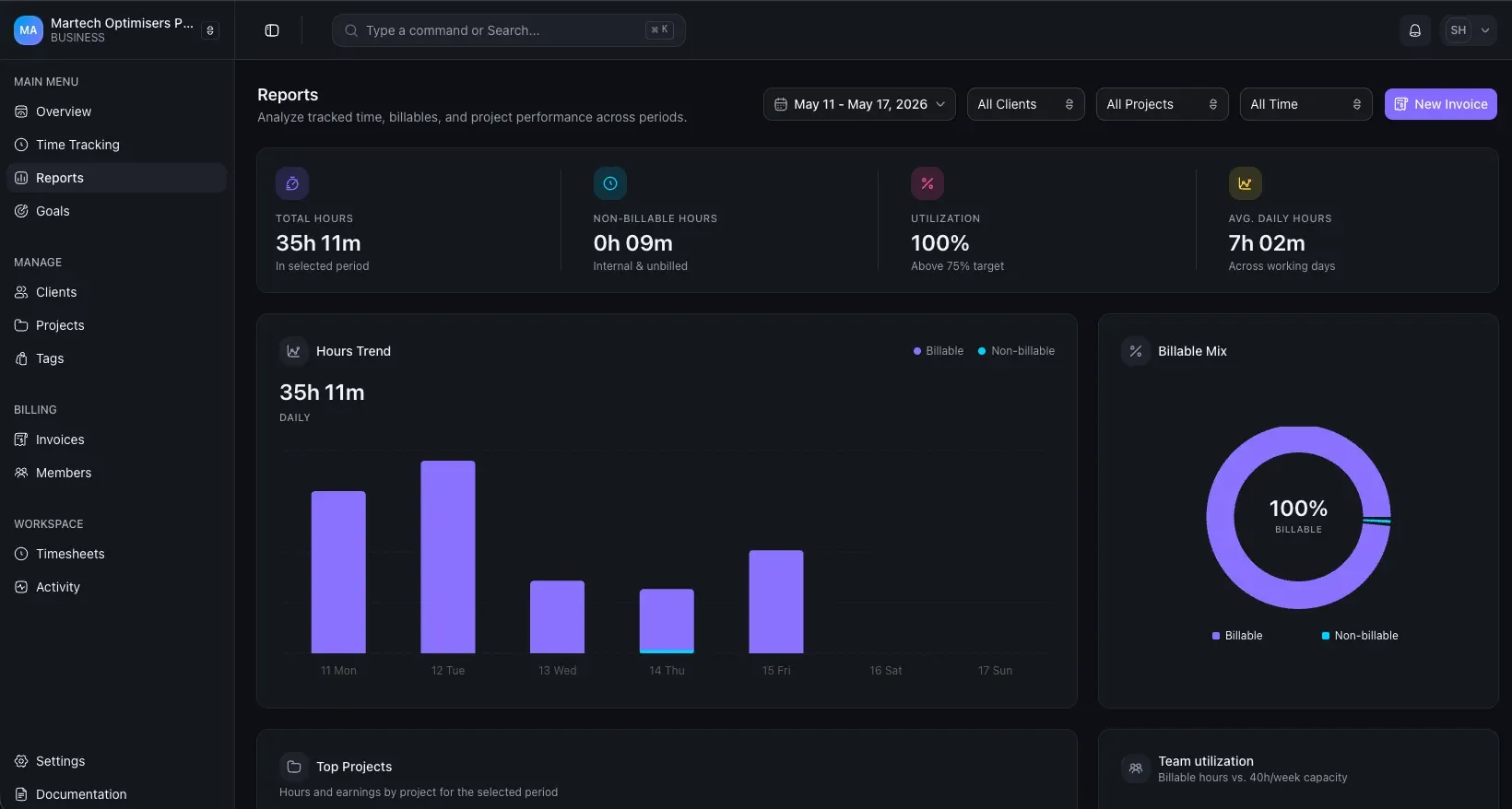The height and width of the screenshot is (809, 1512).
Task: Click the Members group icon
Action: 21,473
